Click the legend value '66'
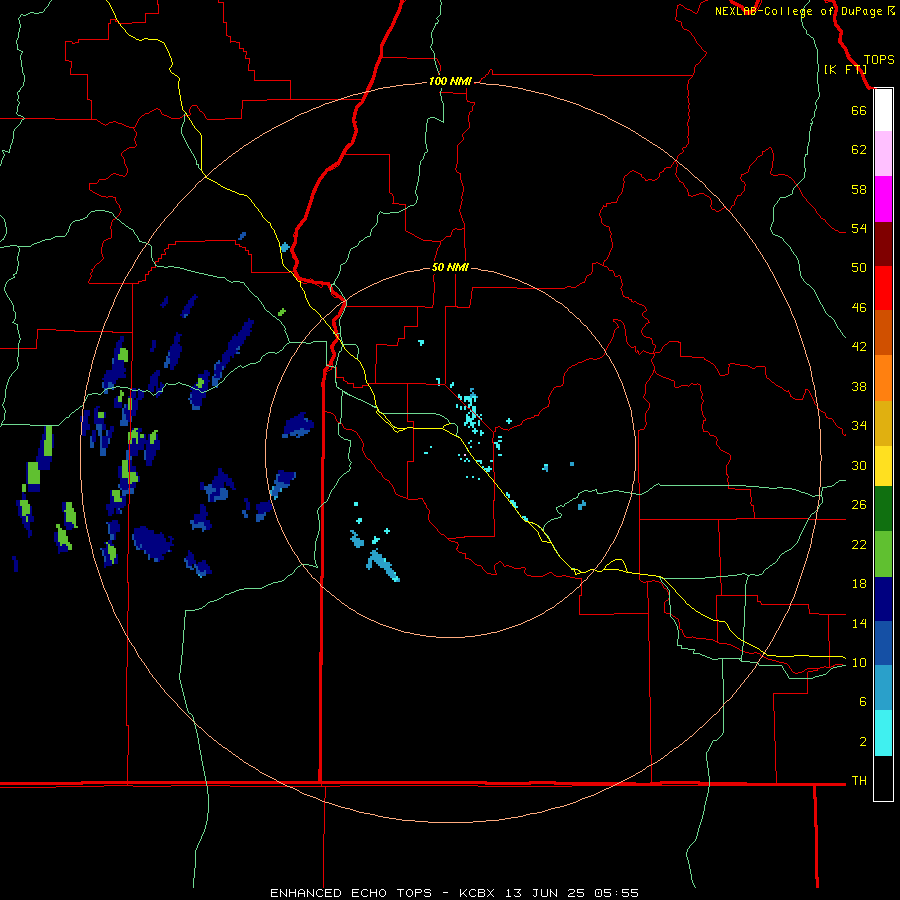Image resolution: width=900 pixels, height=900 pixels. [x=859, y=110]
